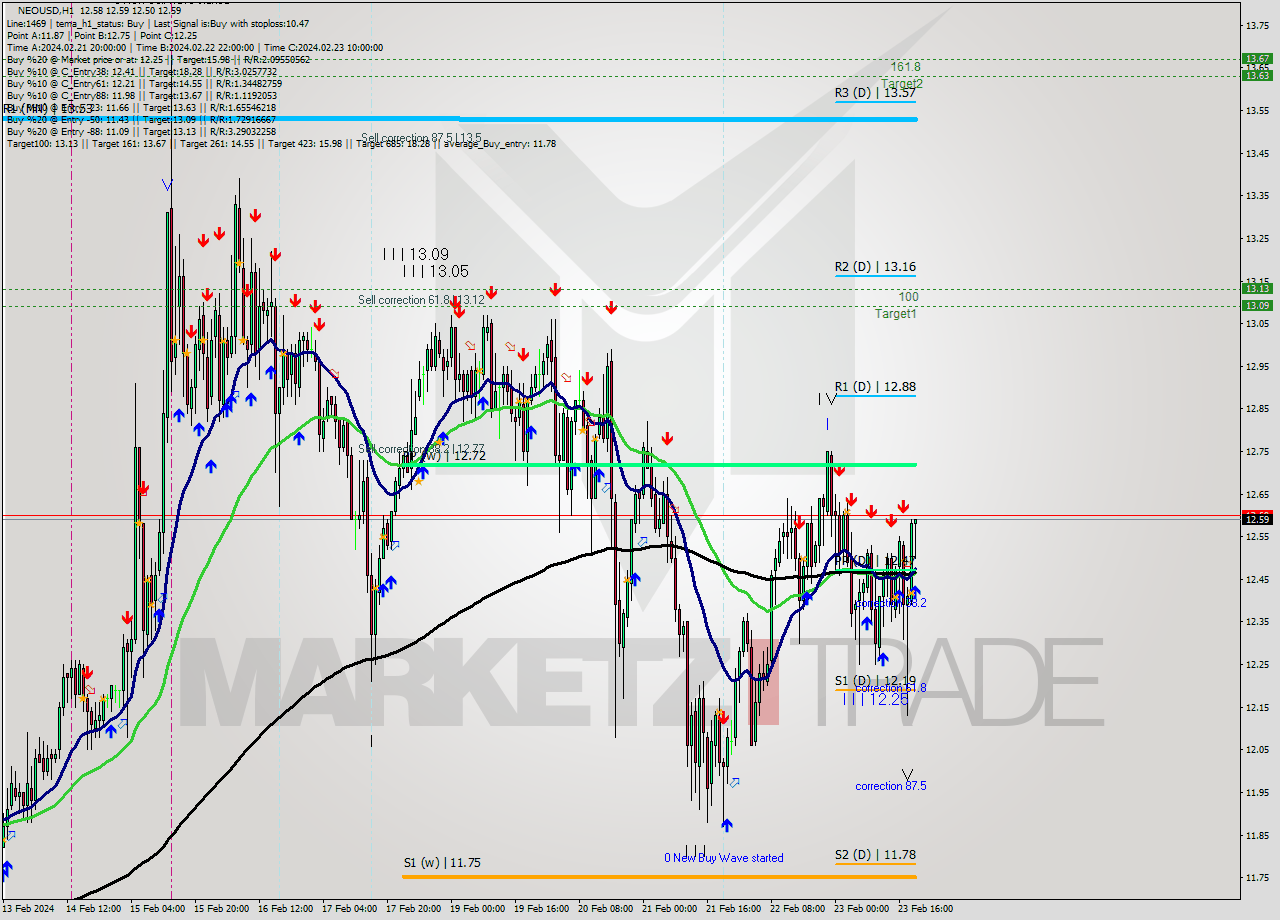Click the 12.35 price axis value
Screen dimensions: 1280x920
[x=1257, y=622]
